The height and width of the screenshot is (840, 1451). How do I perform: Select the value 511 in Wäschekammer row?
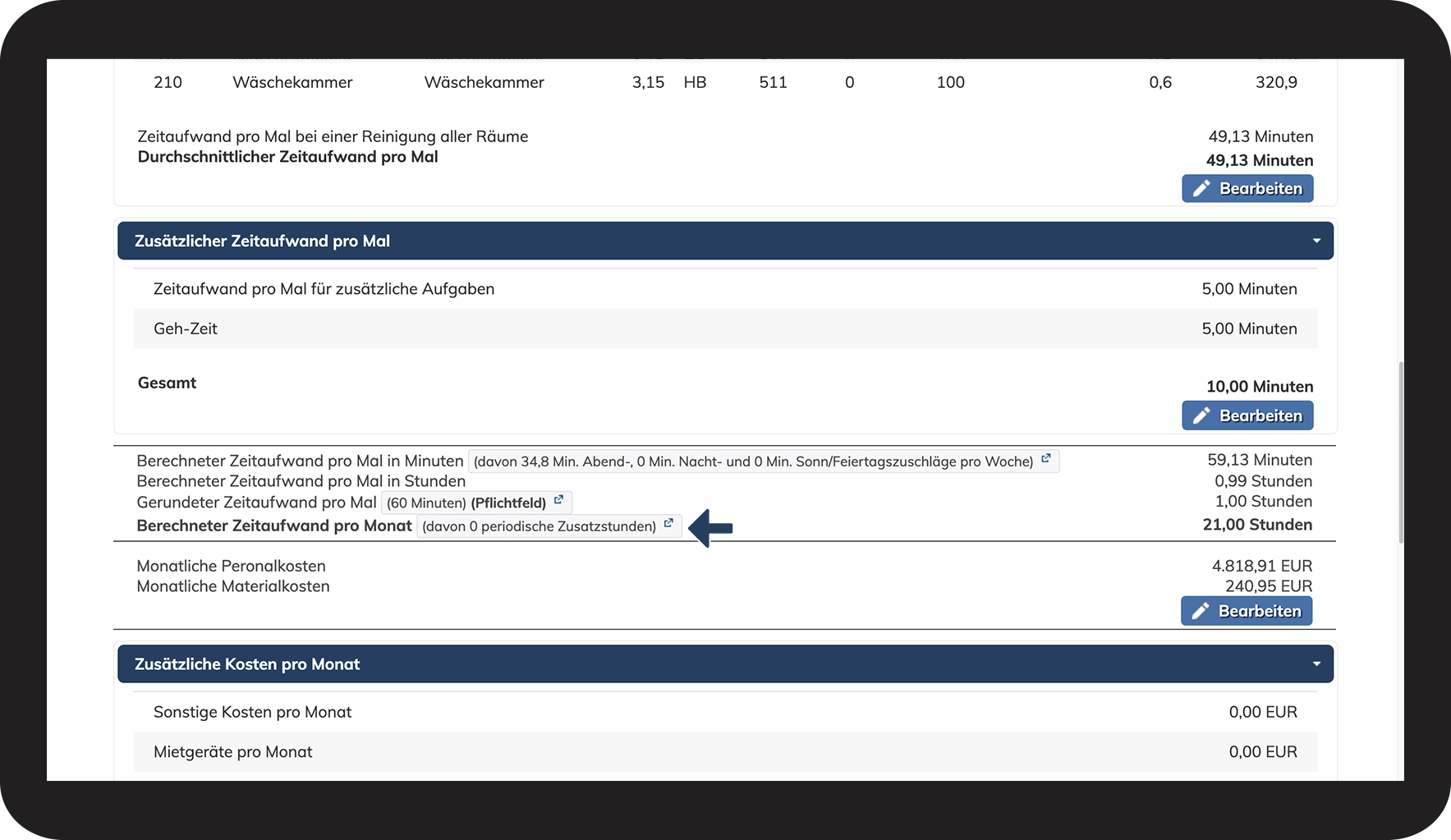(x=773, y=82)
